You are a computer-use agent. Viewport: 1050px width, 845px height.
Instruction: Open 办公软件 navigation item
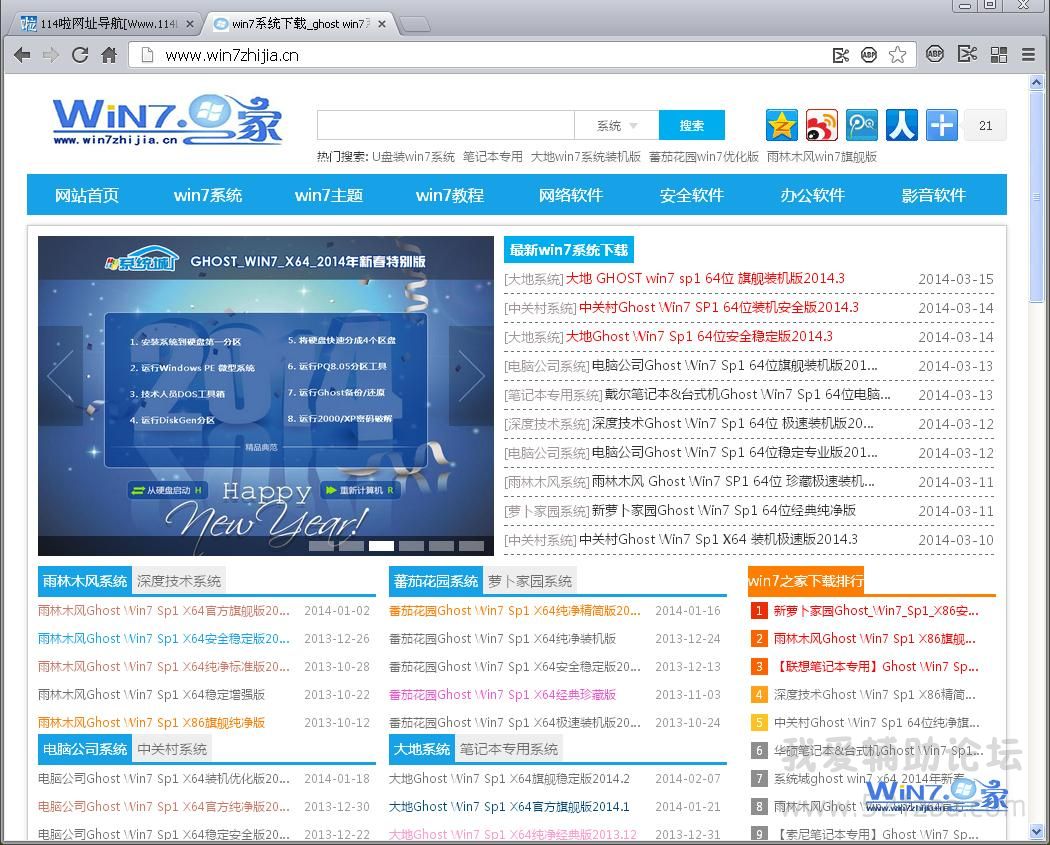pyautogui.click(x=812, y=195)
